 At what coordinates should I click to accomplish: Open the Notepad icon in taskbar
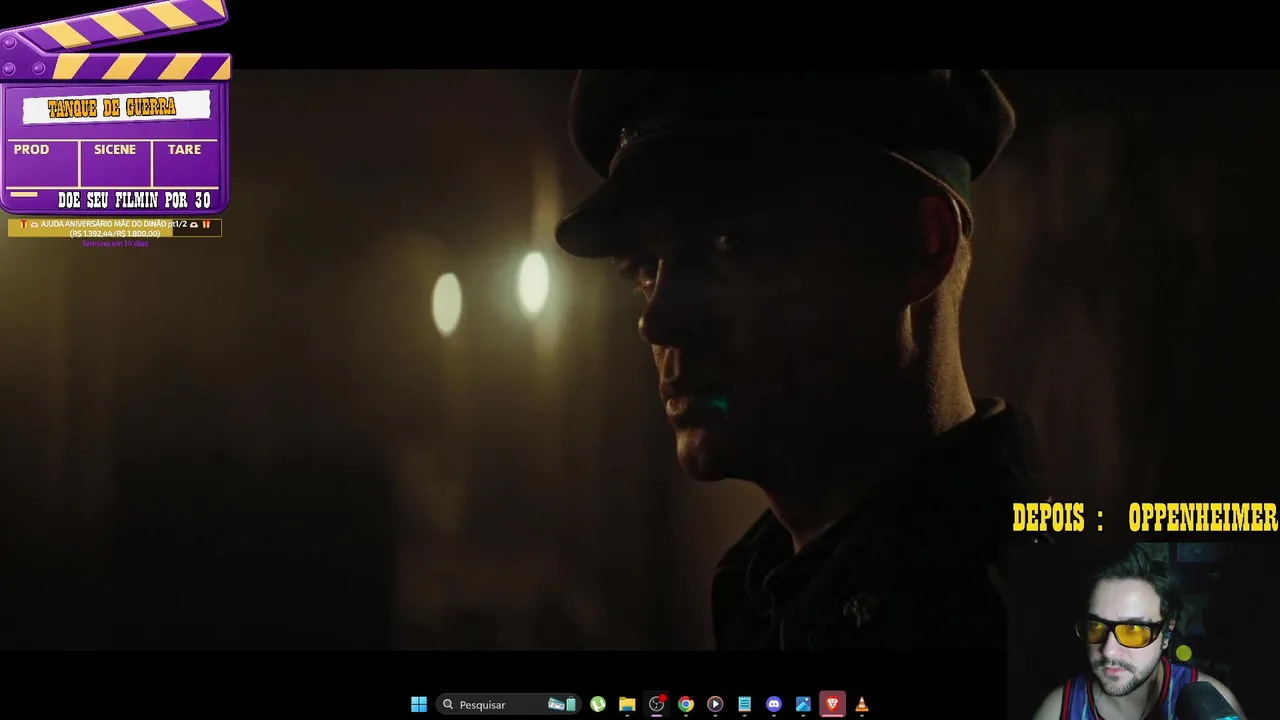pos(744,704)
